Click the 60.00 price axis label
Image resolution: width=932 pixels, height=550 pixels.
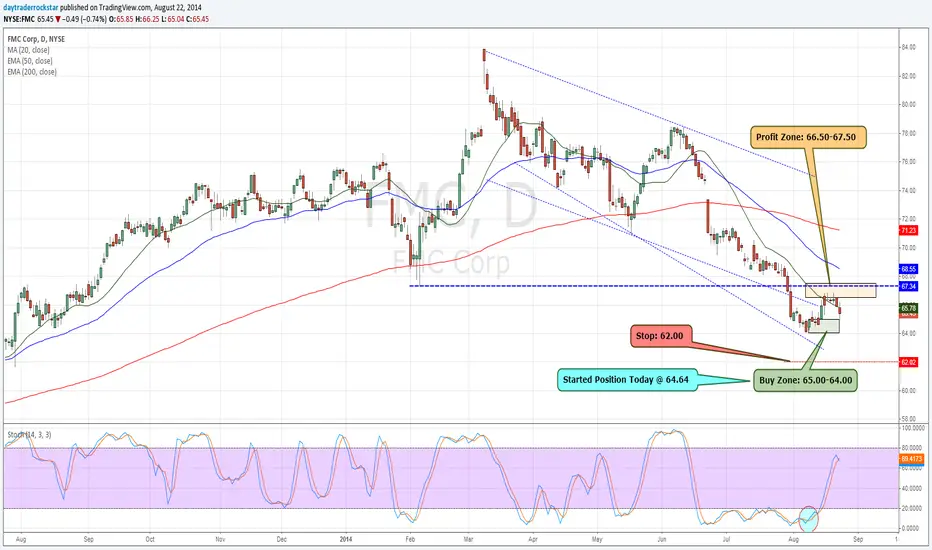[x=908, y=391]
